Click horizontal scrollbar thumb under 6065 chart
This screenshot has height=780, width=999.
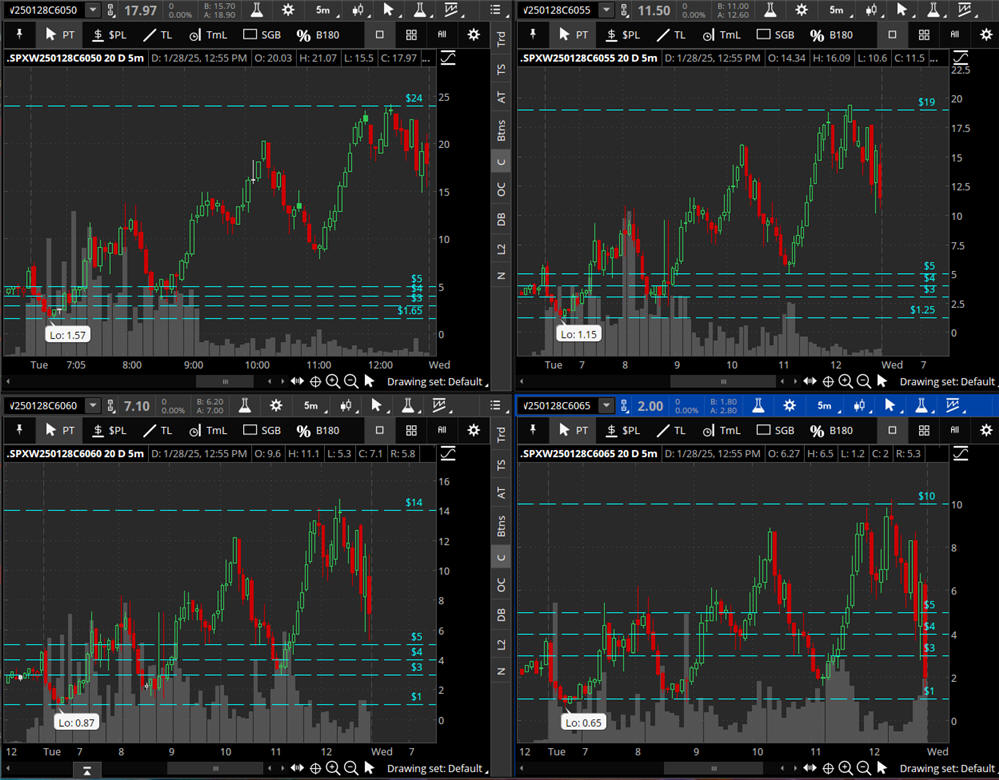pos(714,769)
